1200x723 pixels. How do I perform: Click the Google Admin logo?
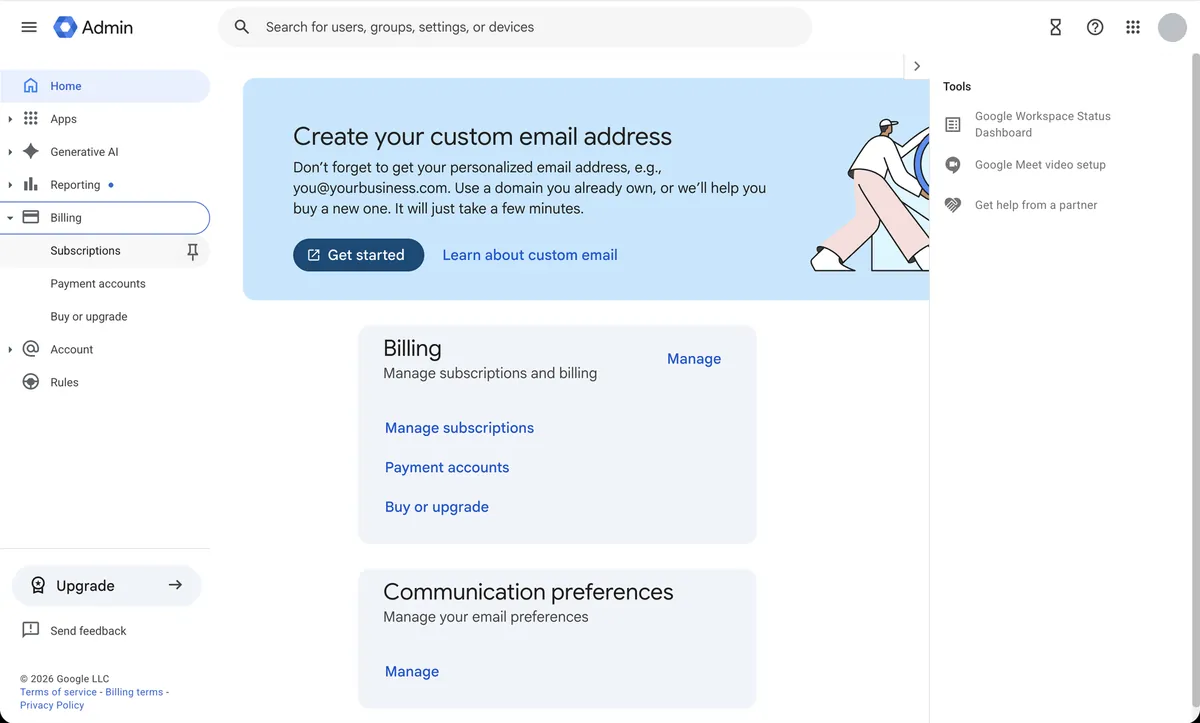(93, 27)
